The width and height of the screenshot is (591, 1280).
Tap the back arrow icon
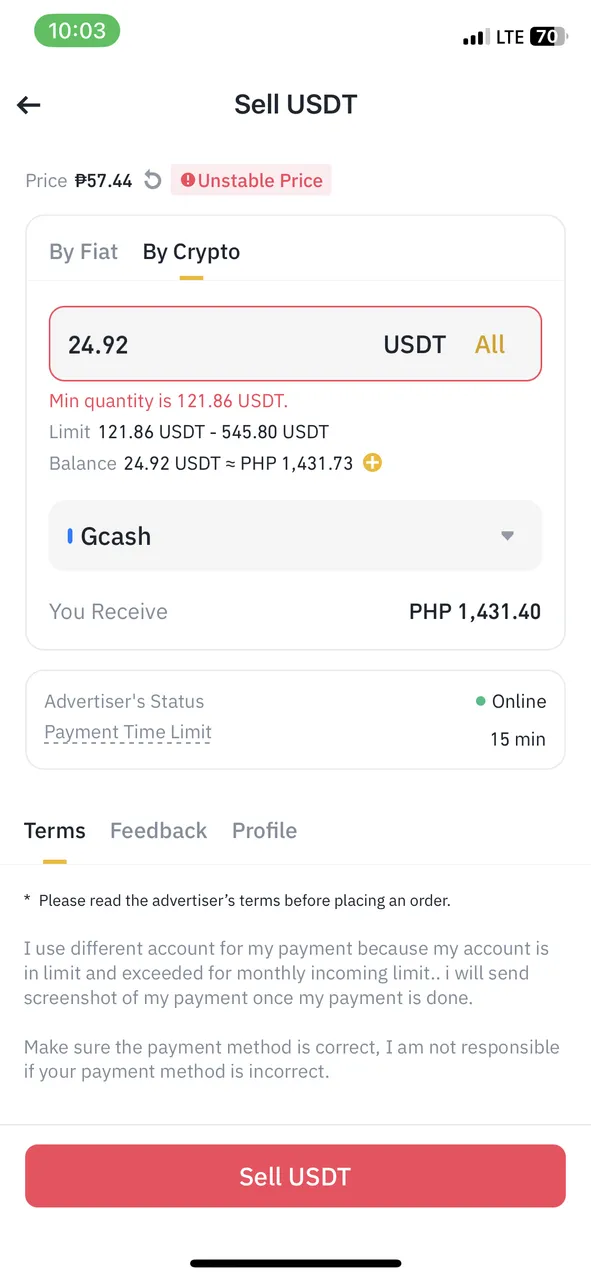click(29, 104)
